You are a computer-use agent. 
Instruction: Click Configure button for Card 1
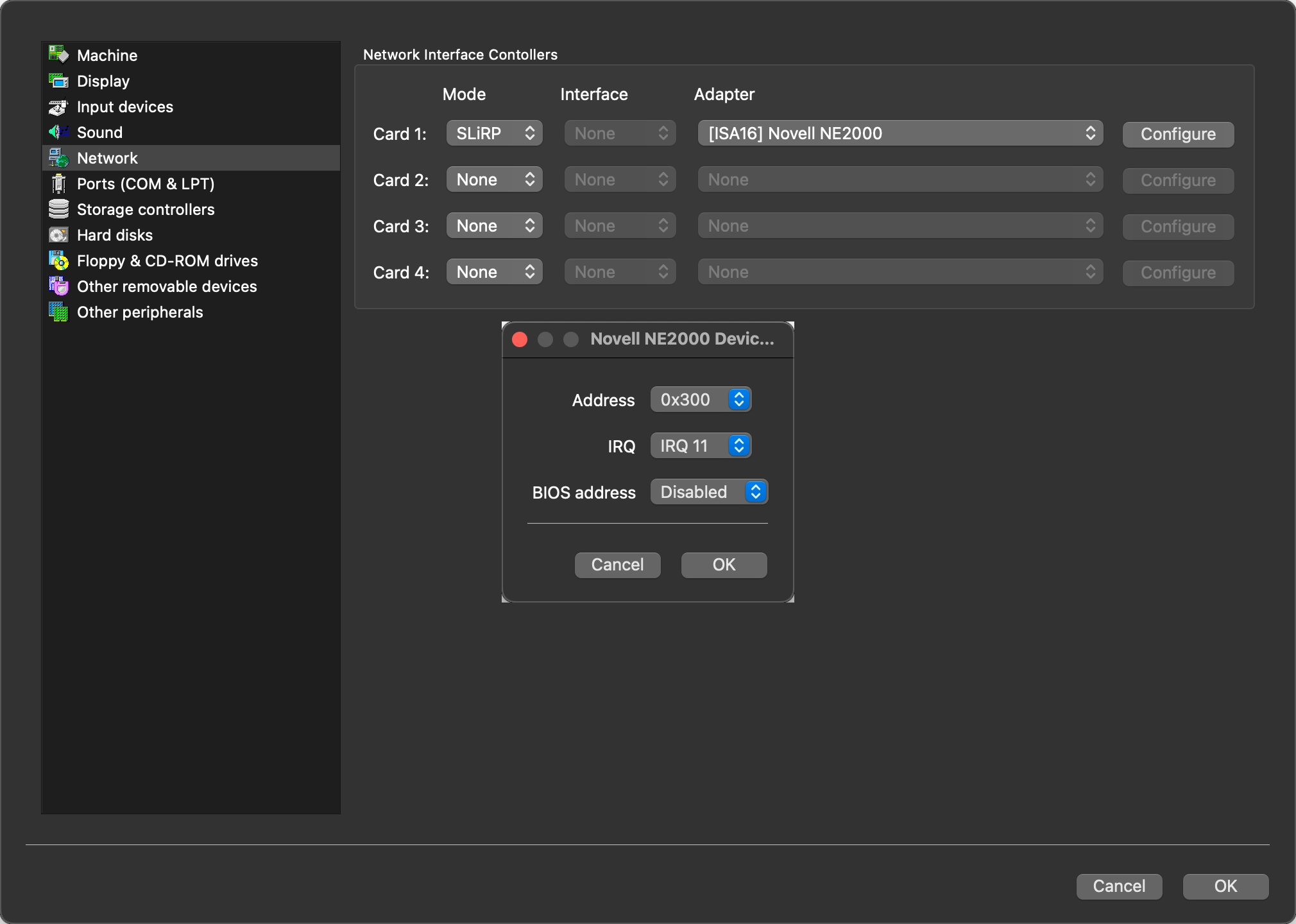tap(1178, 134)
